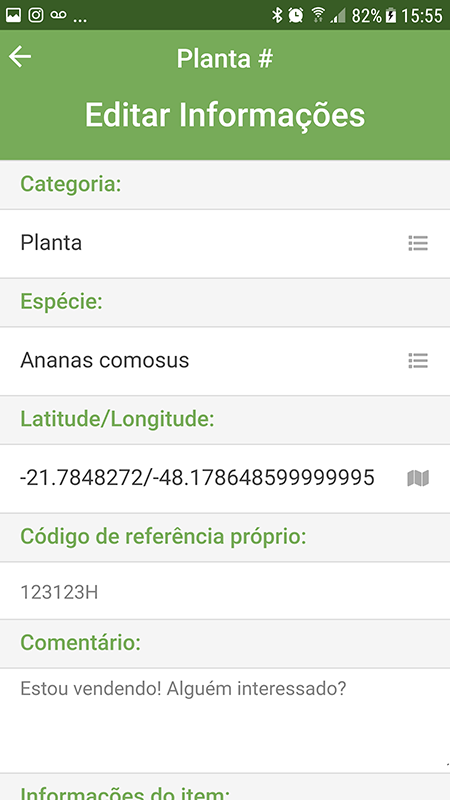Edit the Estou vendendo comment field

[x=225, y=720]
